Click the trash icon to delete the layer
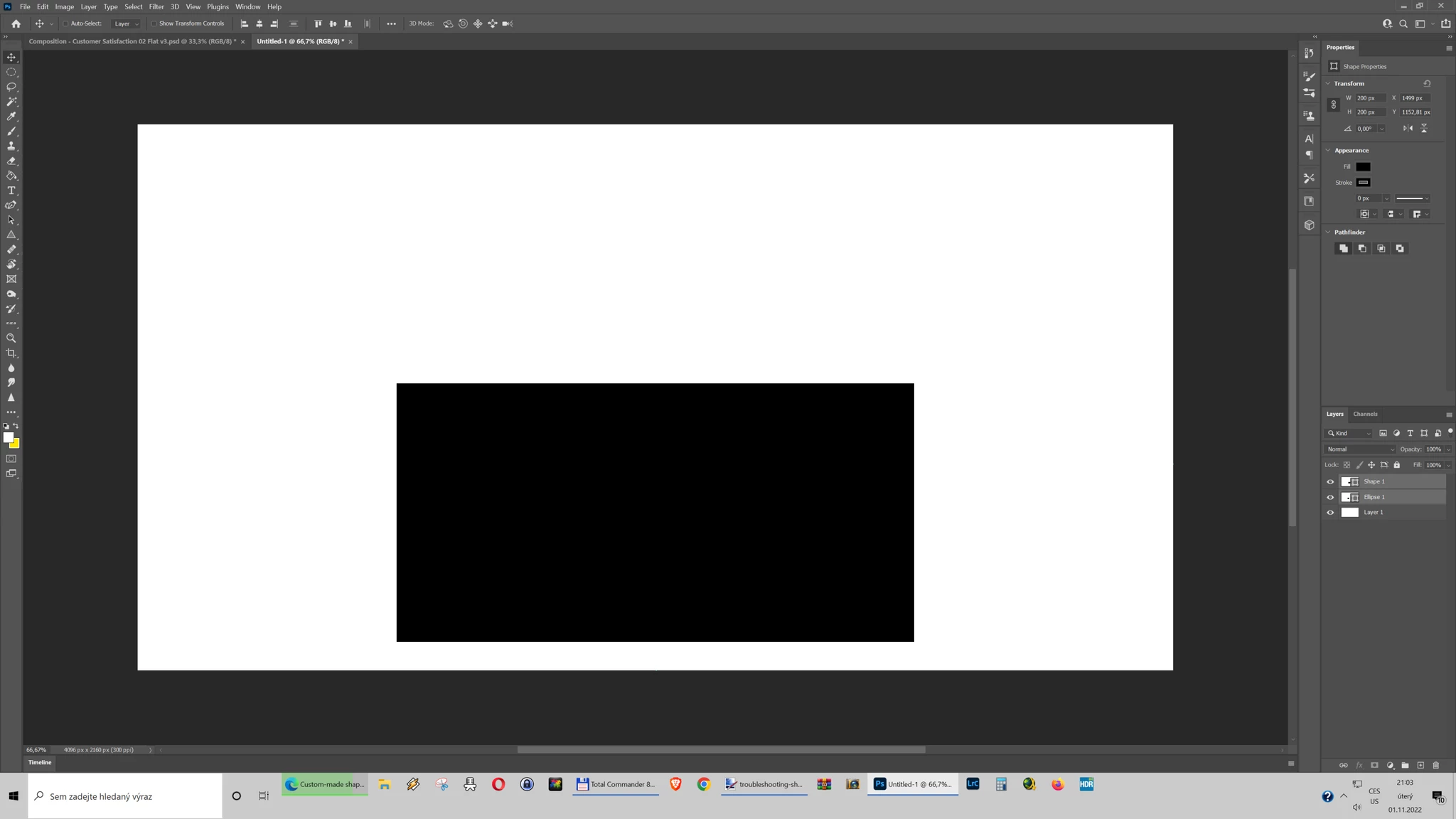 click(x=1435, y=765)
